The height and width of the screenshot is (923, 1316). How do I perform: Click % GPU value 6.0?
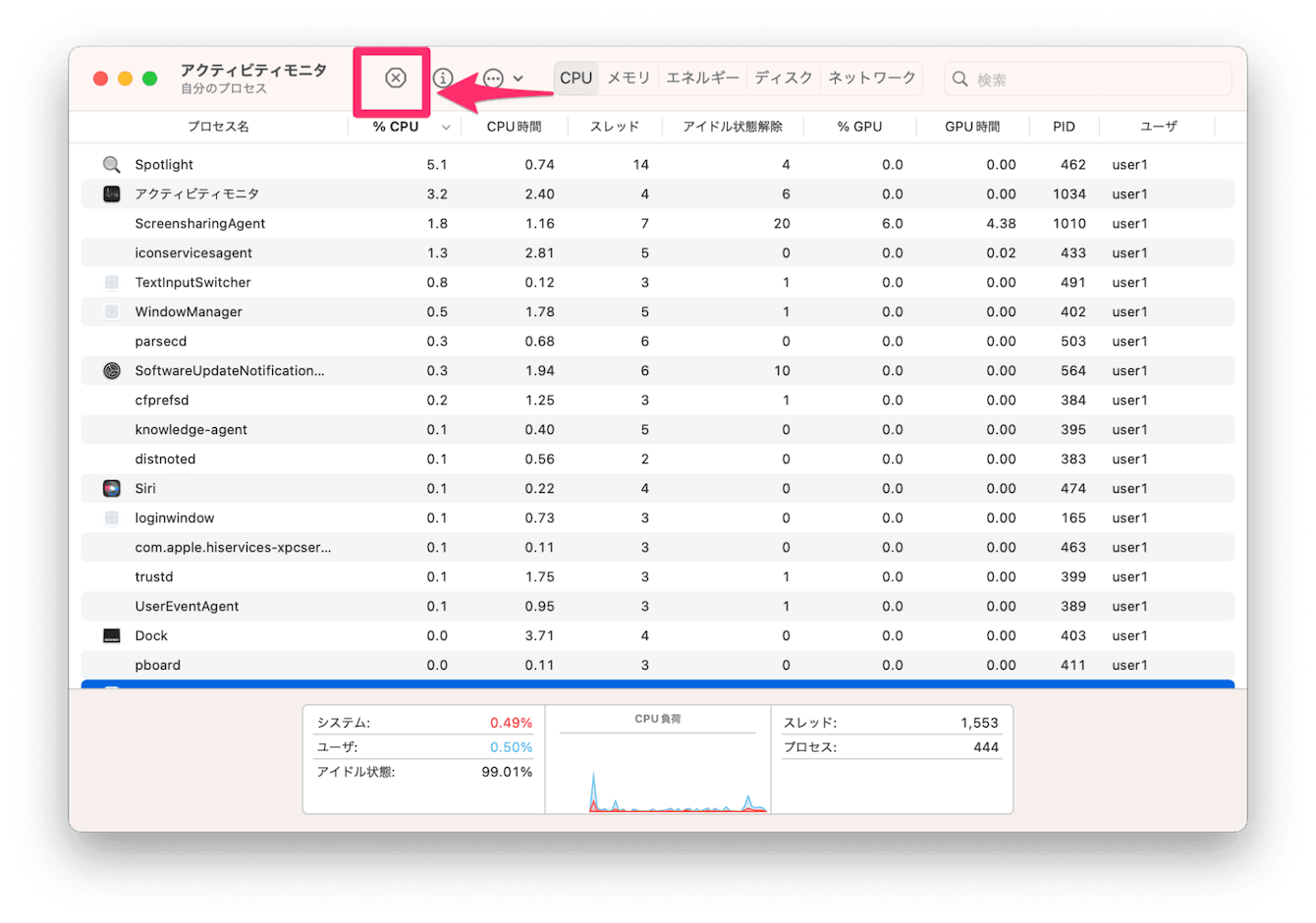tap(892, 224)
